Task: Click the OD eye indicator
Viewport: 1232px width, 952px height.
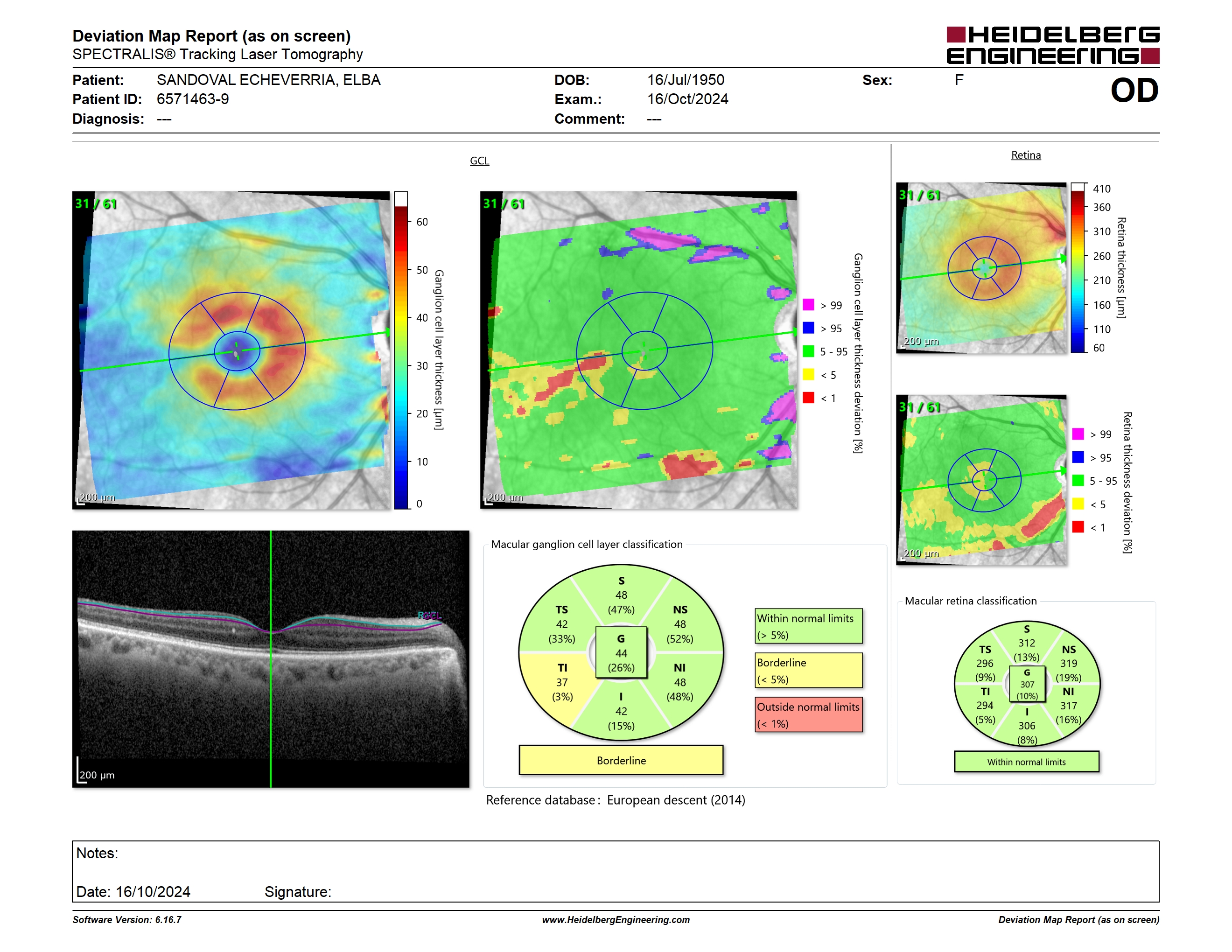Action: pos(1134,90)
